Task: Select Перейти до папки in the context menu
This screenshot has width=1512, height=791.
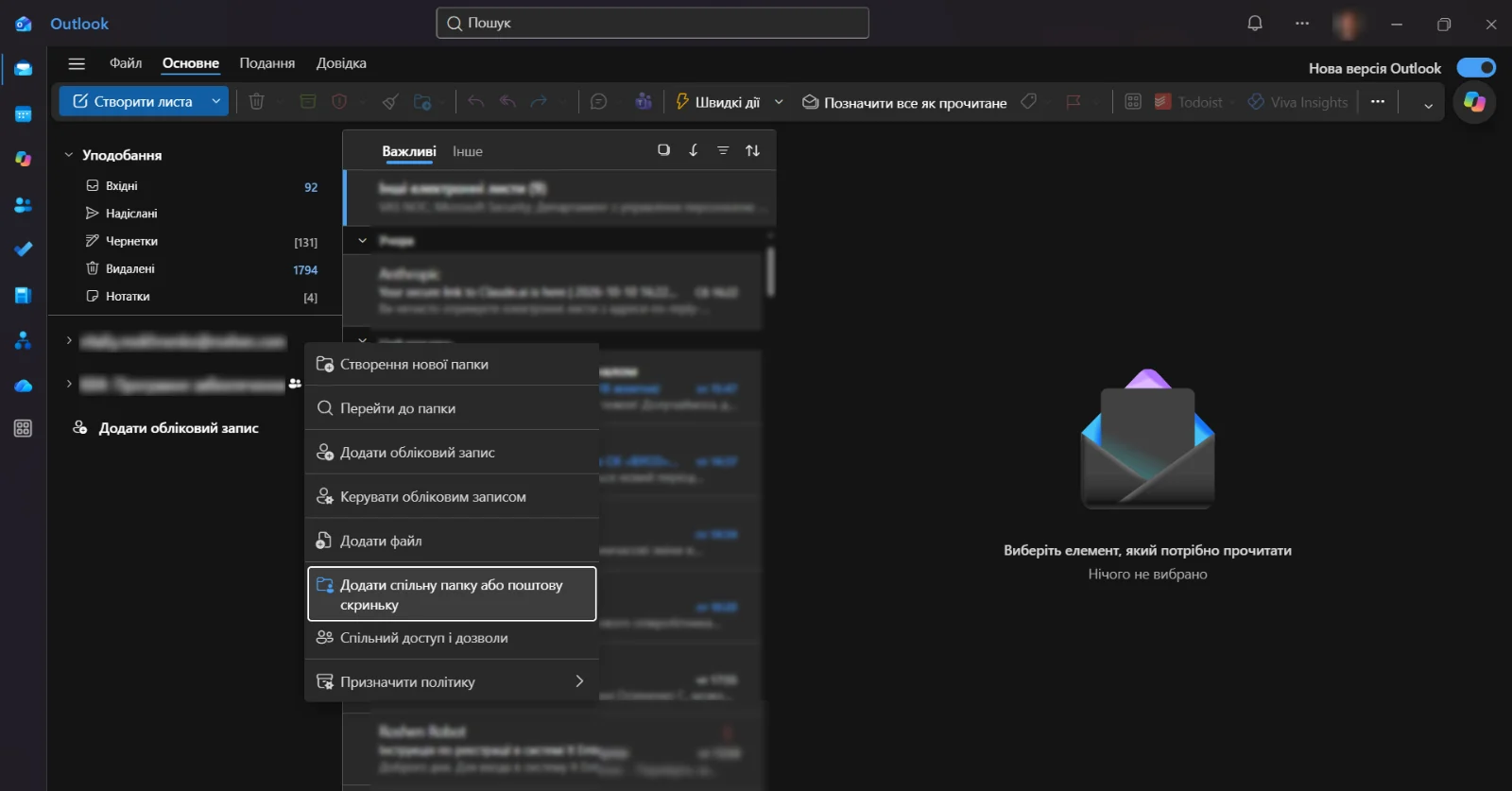Action: [452, 408]
